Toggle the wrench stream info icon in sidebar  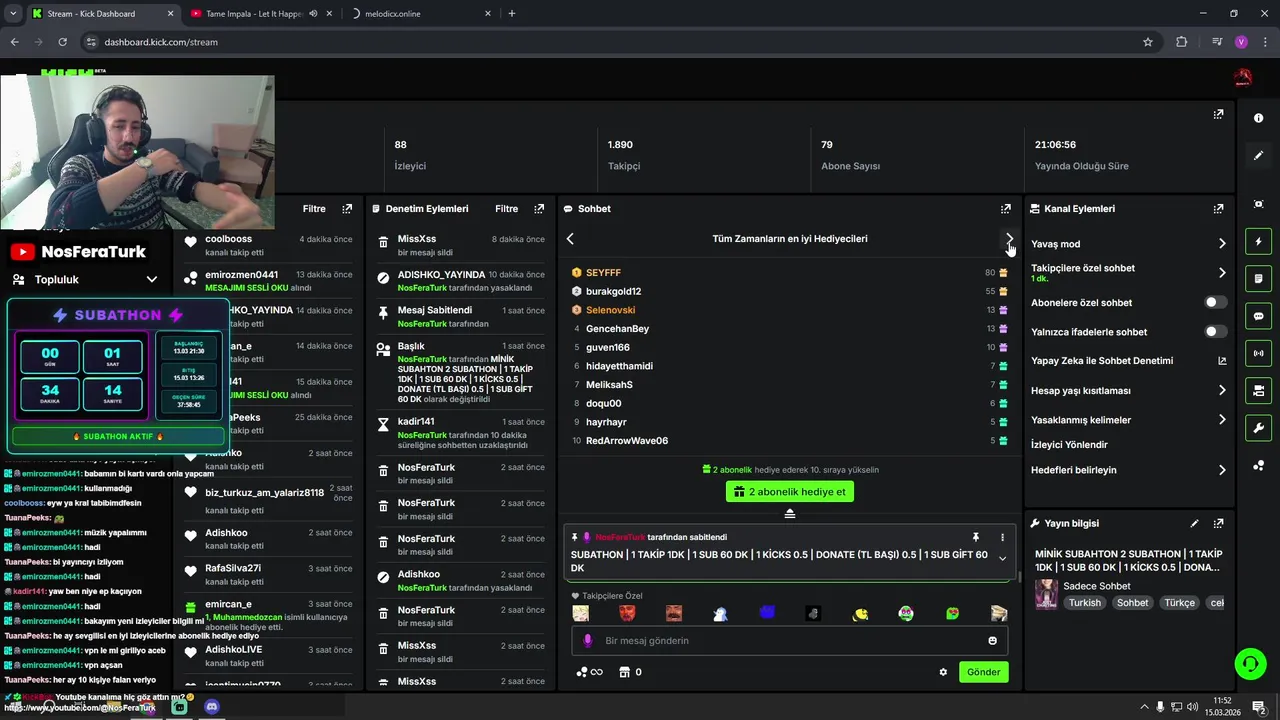click(1258, 428)
